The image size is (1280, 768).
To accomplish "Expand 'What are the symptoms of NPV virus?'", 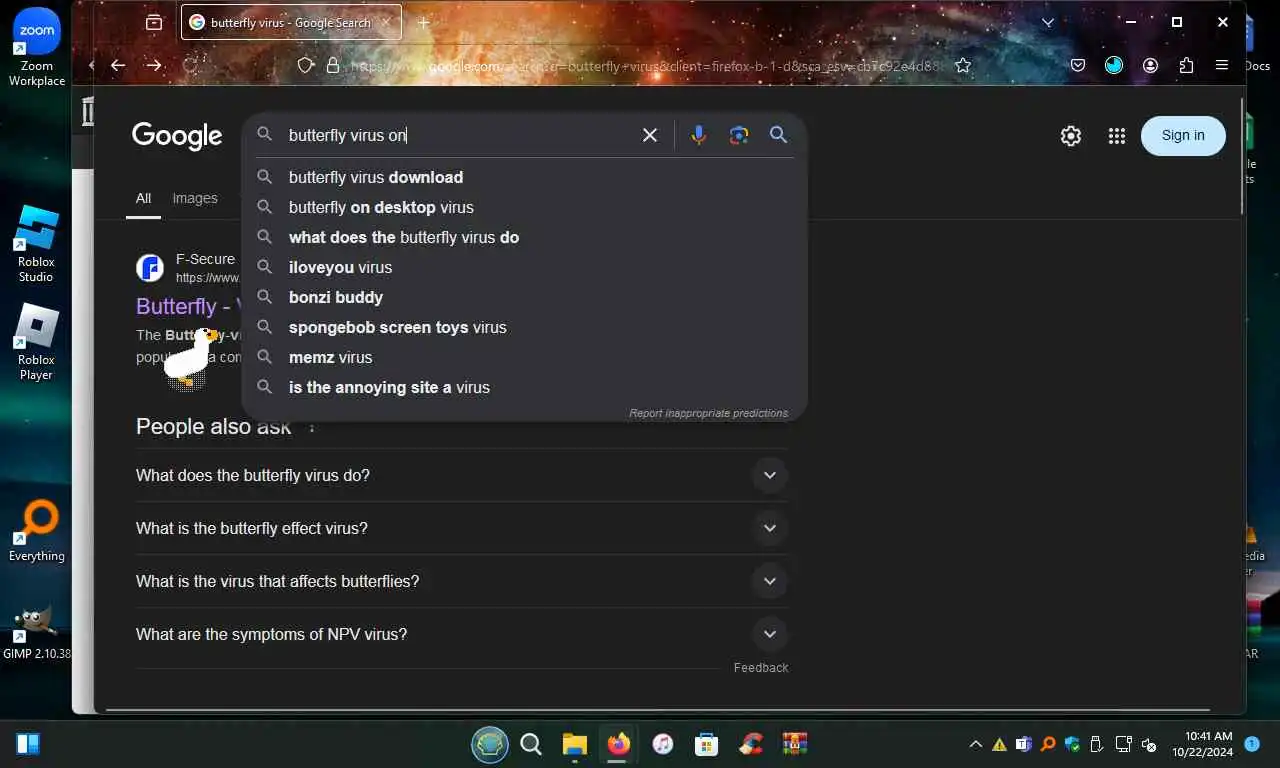I will (x=462, y=634).
